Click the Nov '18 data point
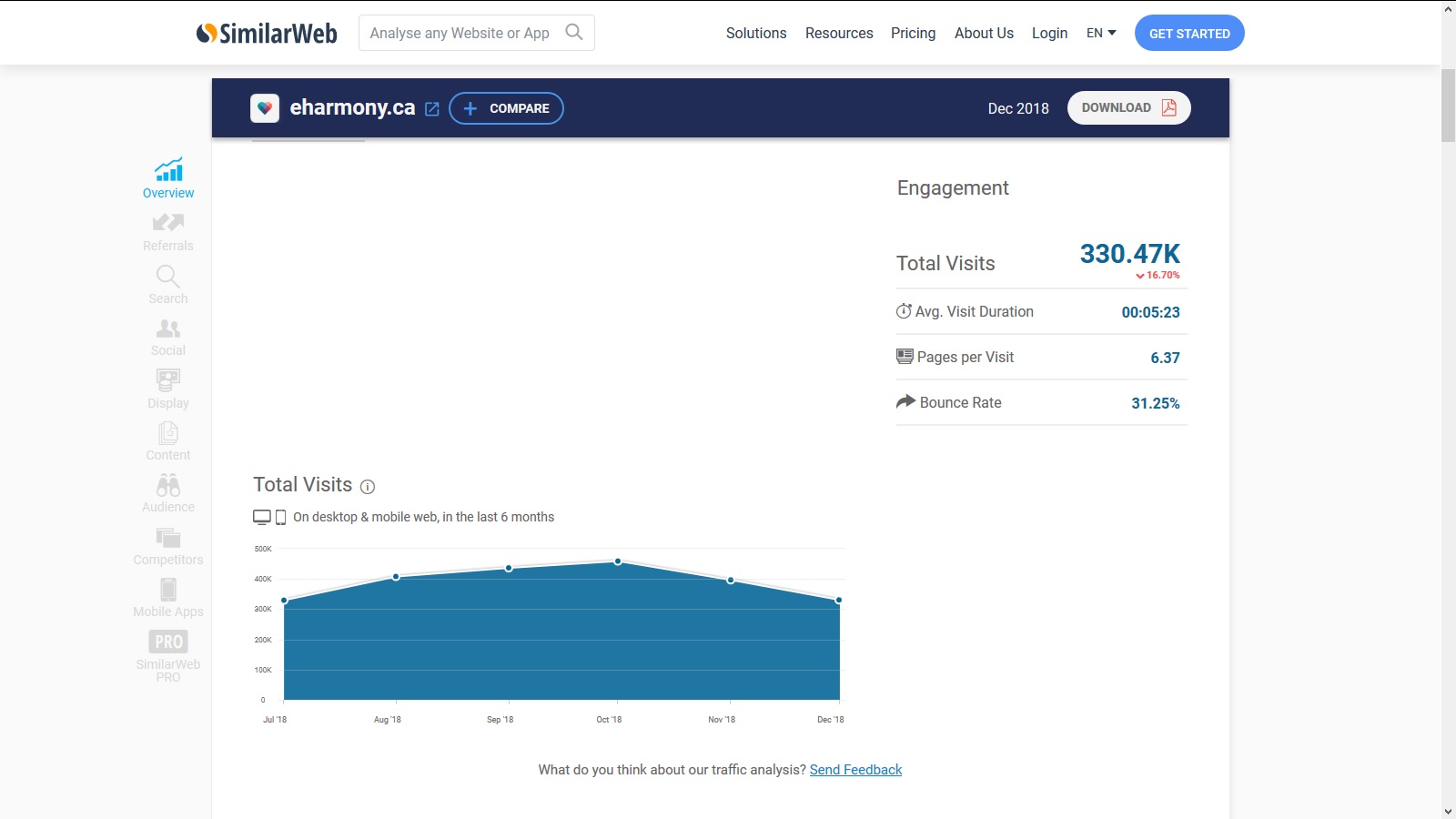 click(731, 580)
